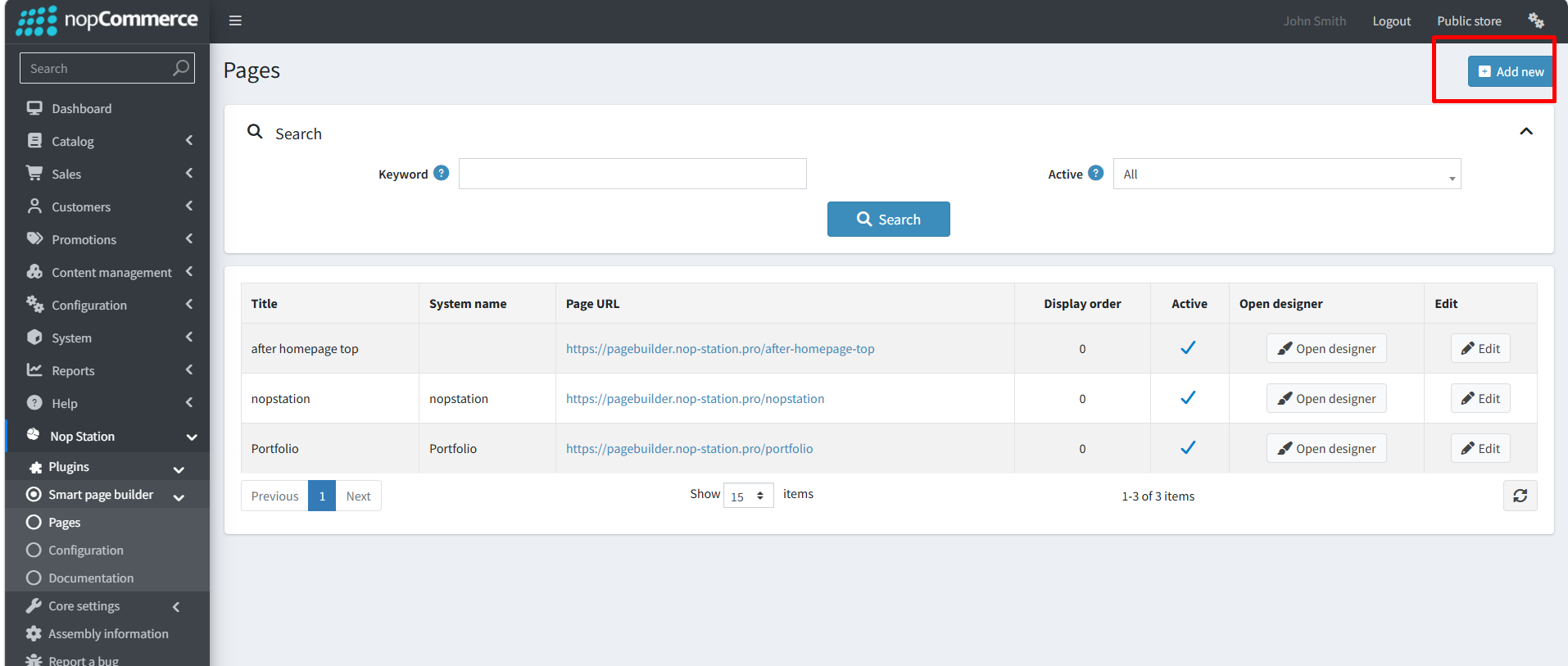
Task: Click the Smart page builder circle icon
Action: [x=34, y=494]
